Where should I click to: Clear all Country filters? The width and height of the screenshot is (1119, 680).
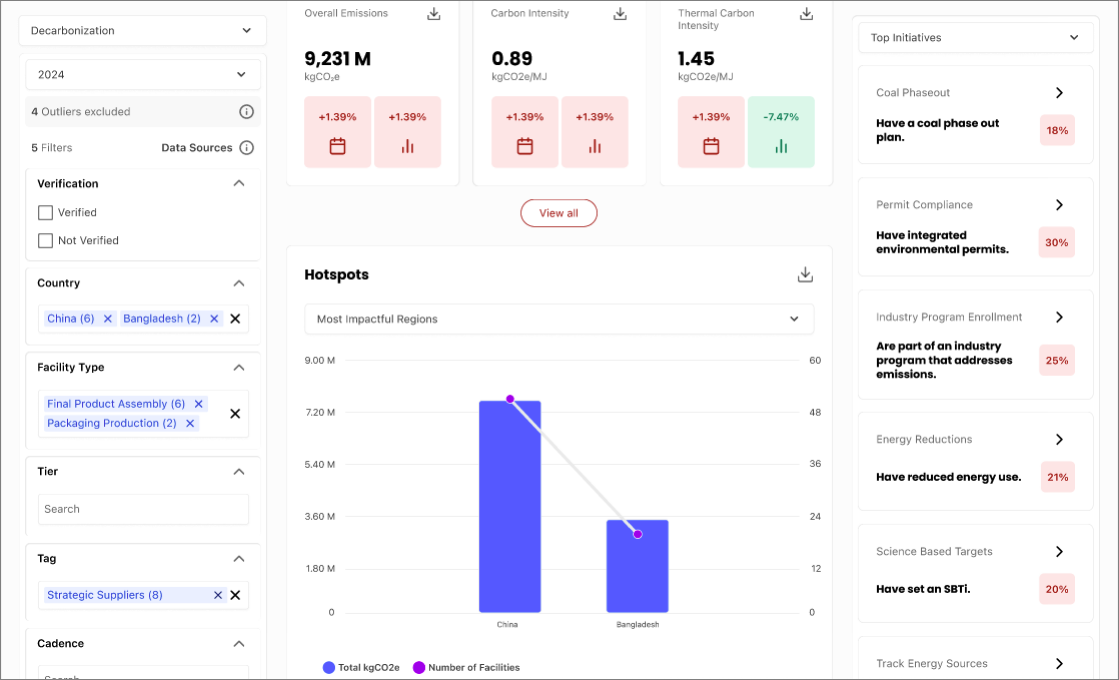click(x=236, y=319)
